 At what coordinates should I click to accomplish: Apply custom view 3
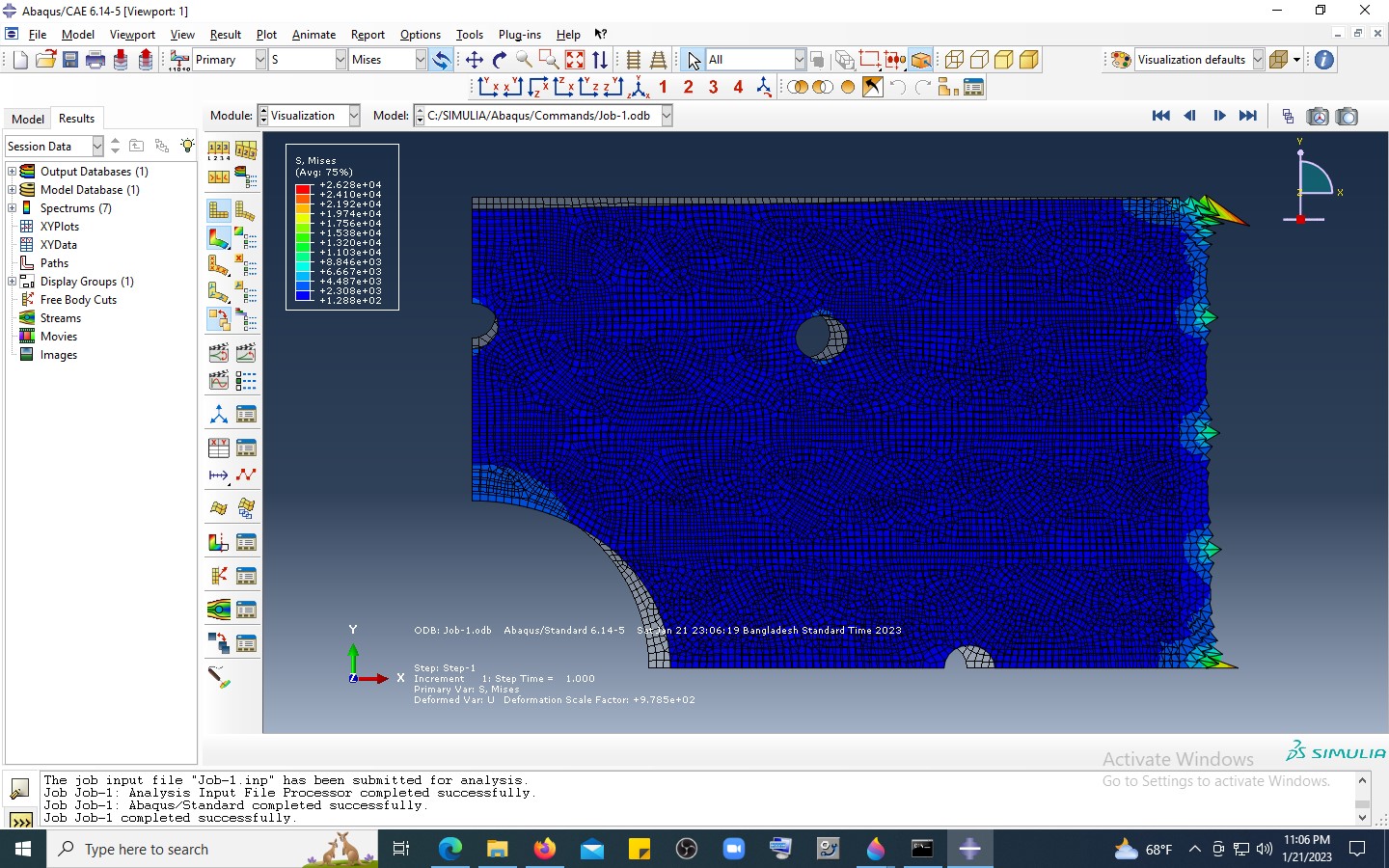click(x=714, y=88)
